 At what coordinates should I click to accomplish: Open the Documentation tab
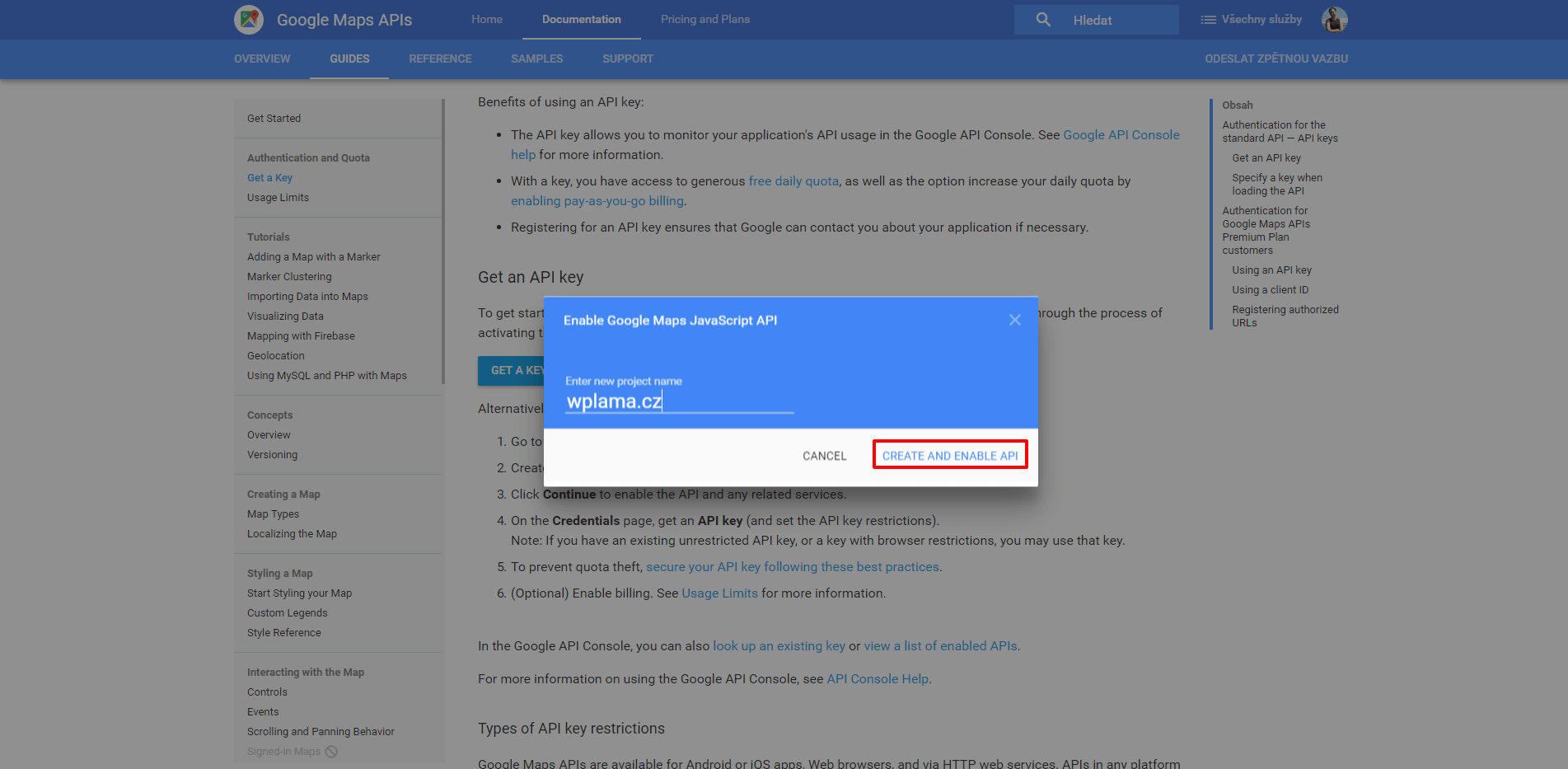[582, 19]
